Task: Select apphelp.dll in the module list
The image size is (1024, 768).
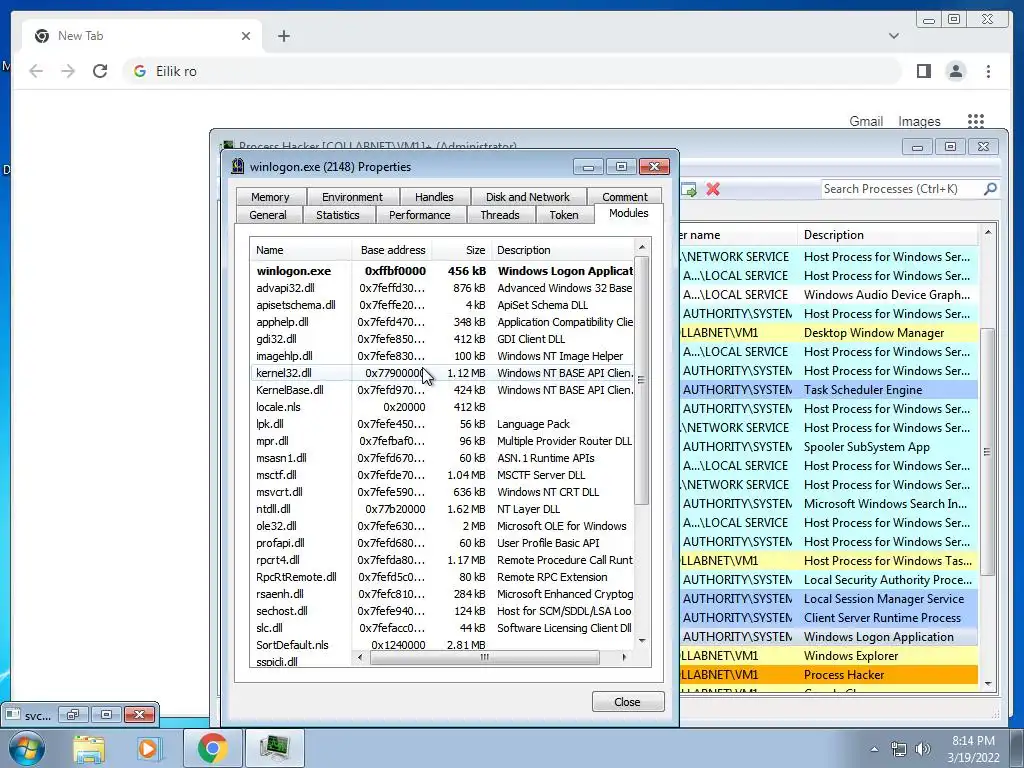Action: tap(442, 322)
